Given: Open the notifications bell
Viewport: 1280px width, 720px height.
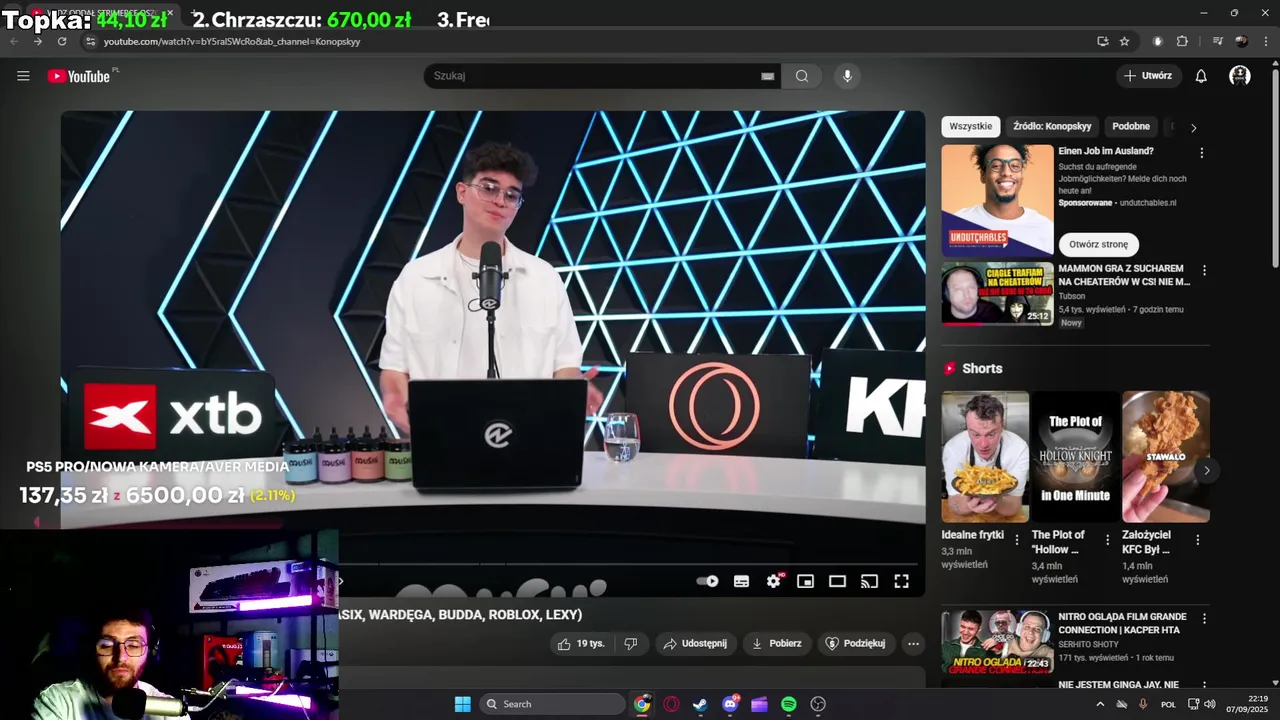Looking at the screenshot, I should click(x=1201, y=76).
